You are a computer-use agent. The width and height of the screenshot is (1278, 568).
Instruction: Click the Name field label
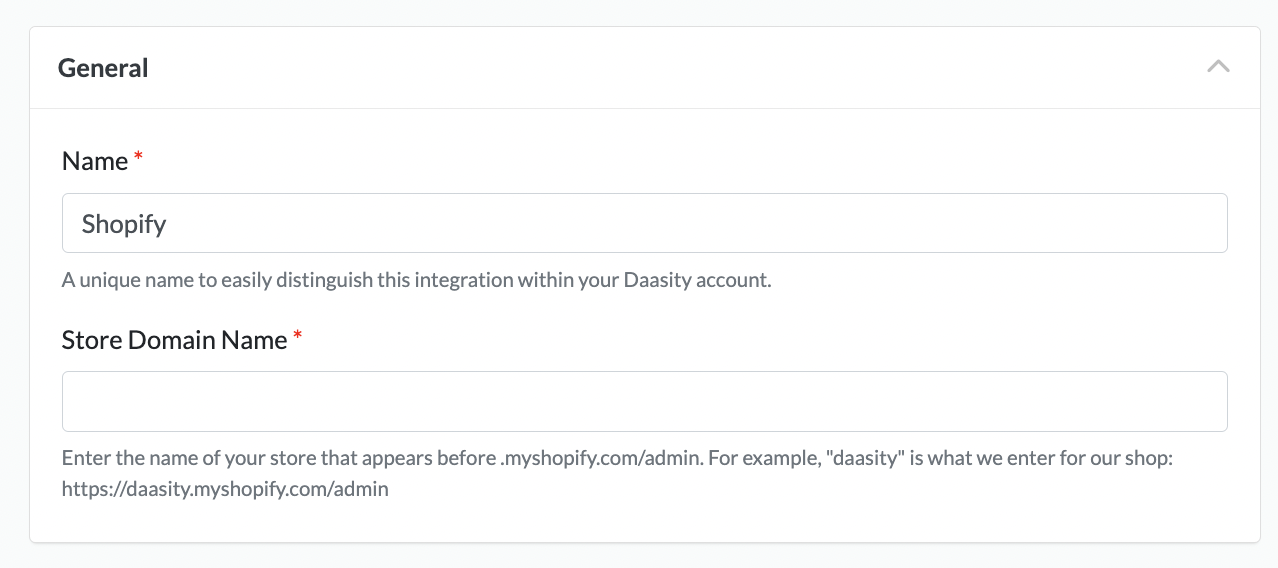pos(95,161)
